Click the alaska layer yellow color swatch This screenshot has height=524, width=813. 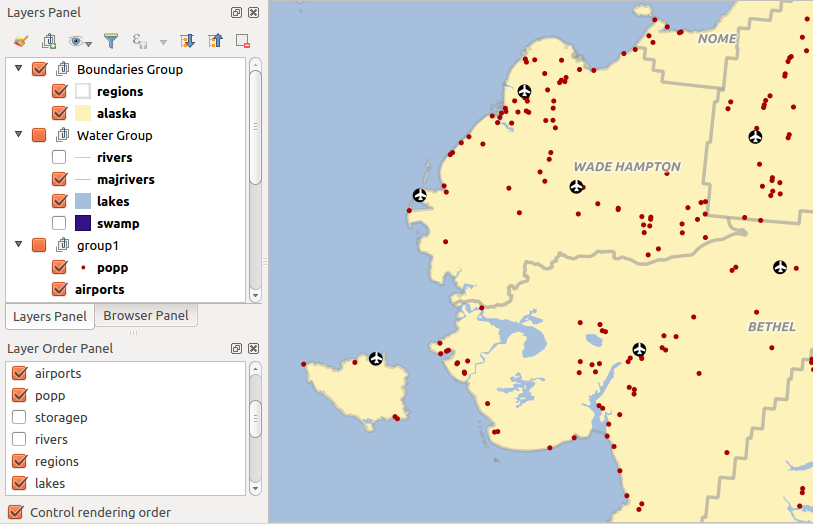point(83,113)
